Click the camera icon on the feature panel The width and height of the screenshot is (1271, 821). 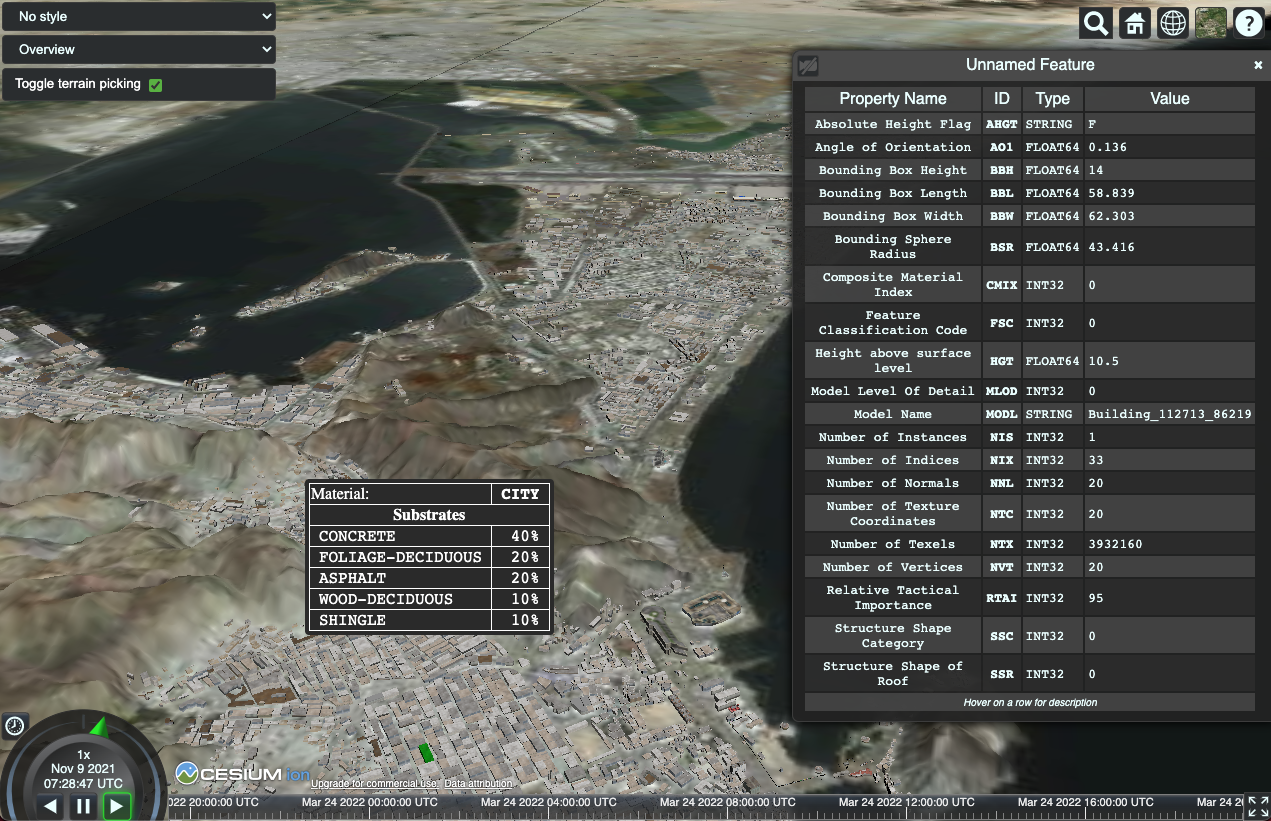pyautogui.click(x=809, y=65)
